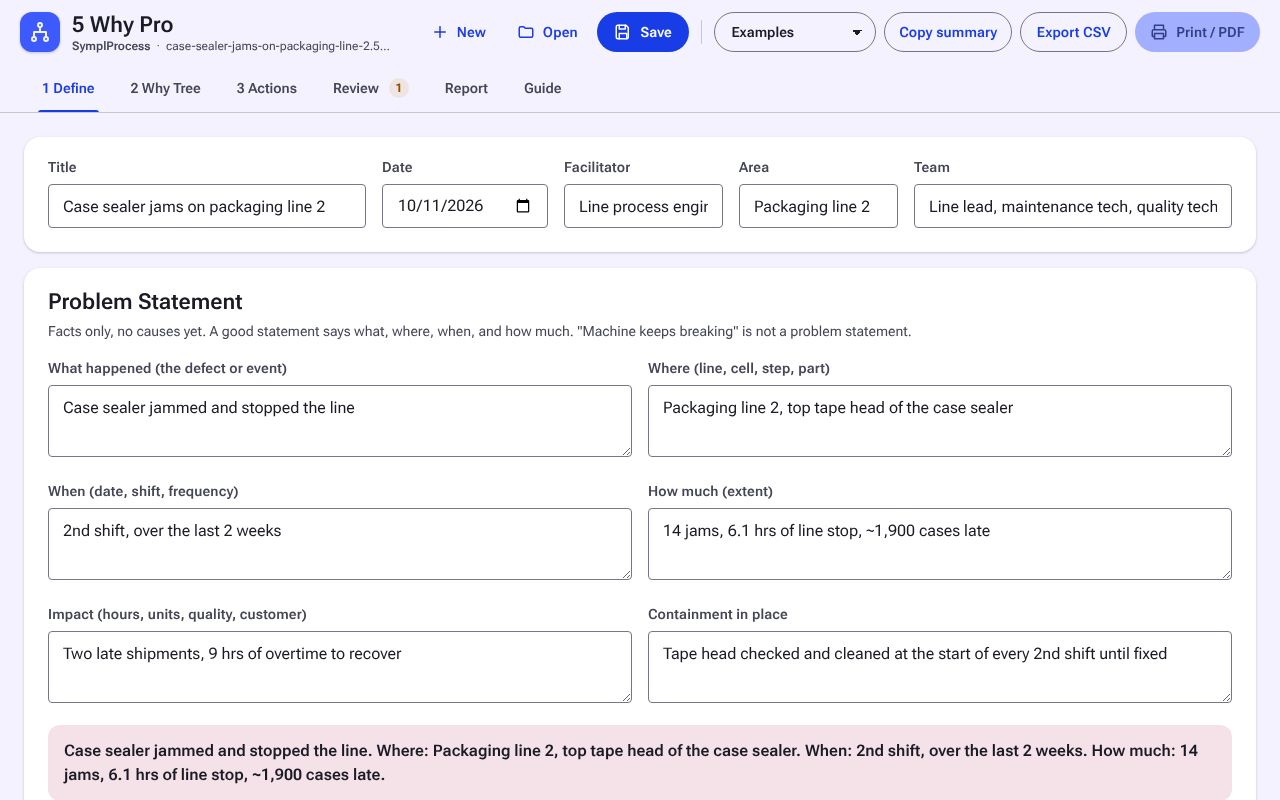This screenshot has height=800, width=1280.
Task: Click the file name 'case-sealer-jams-on-packaging-line-2.5...'
Action: point(278,46)
